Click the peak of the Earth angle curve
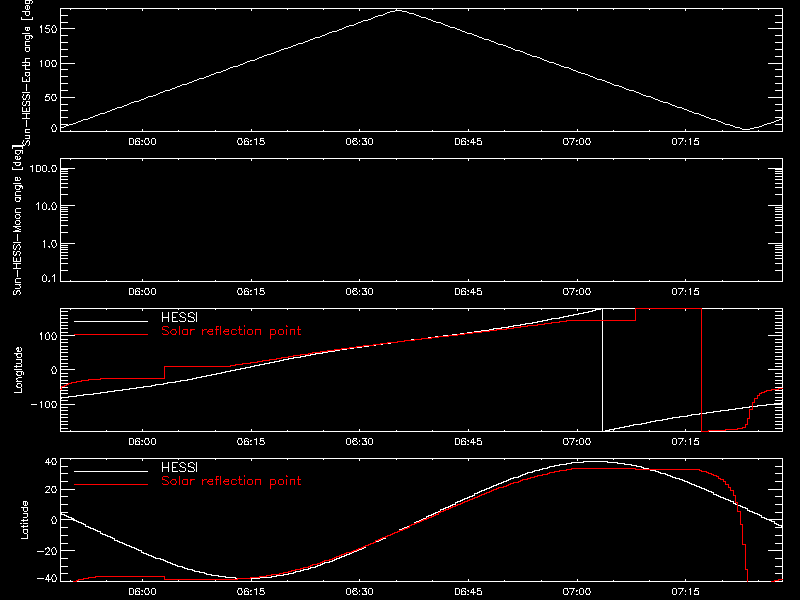The image size is (800, 600). click(398, 10)
